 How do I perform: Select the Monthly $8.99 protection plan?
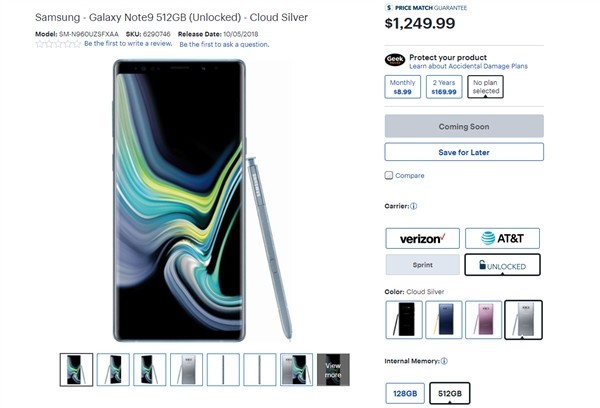[402, 88]
